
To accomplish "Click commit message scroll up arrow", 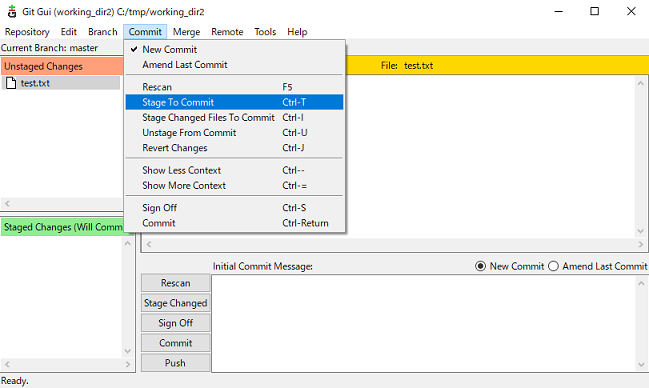I will [x=641, y=284].
